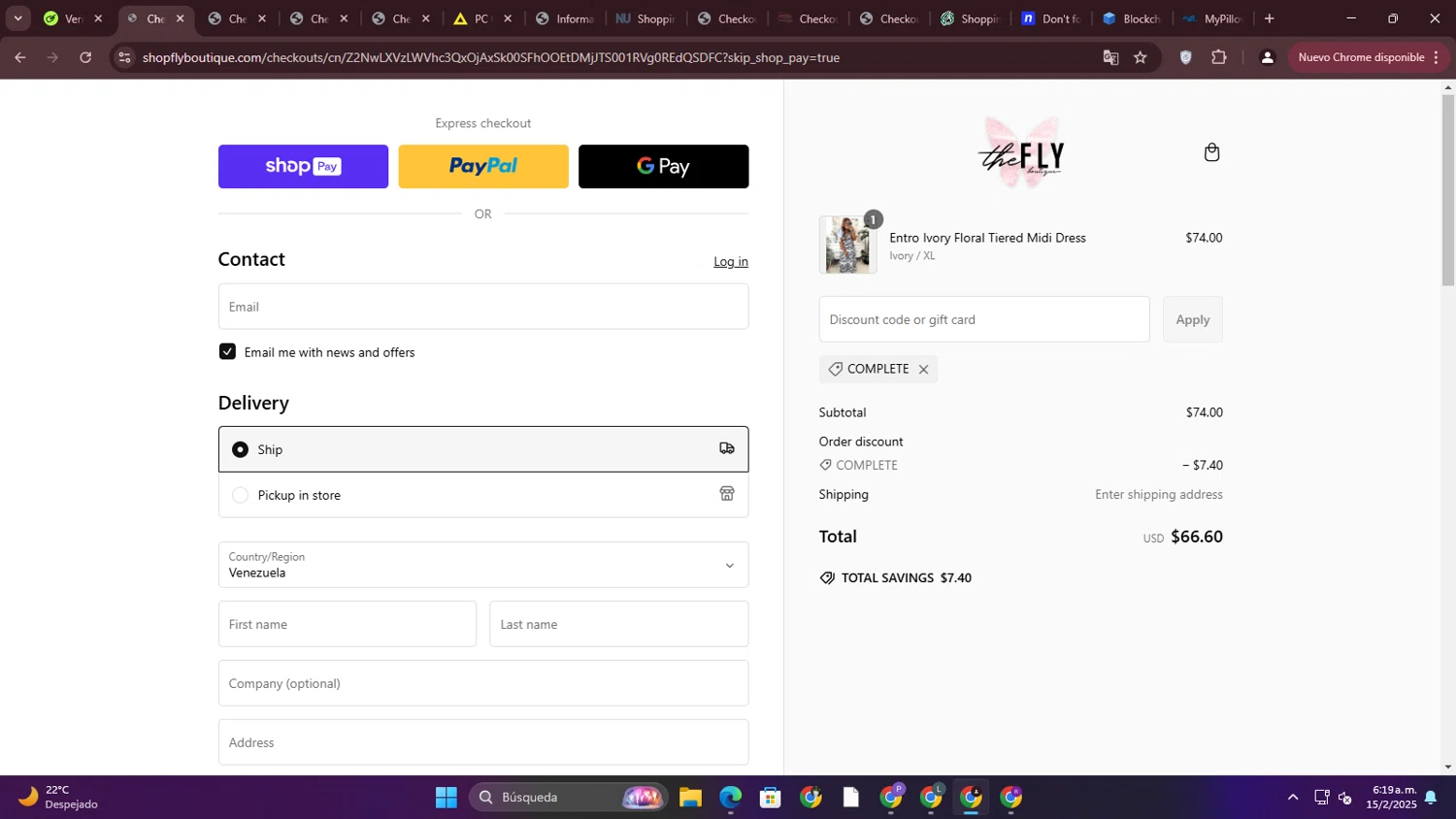Focus the Email input field
The width and height of the screenshot is (1456, 819).
[x=483, y=307]
